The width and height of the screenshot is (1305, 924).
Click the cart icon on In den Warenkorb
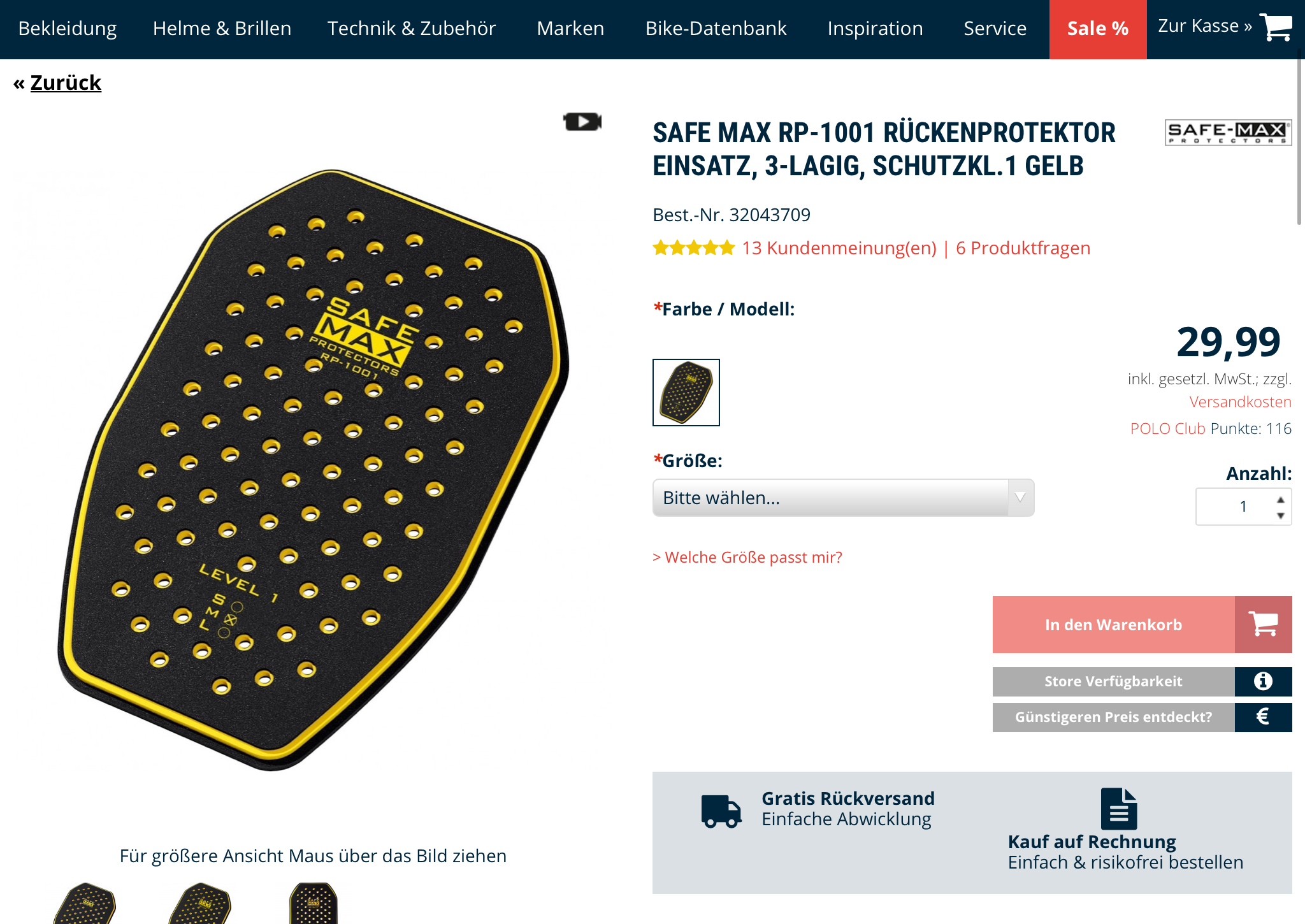click(1264, 624)
